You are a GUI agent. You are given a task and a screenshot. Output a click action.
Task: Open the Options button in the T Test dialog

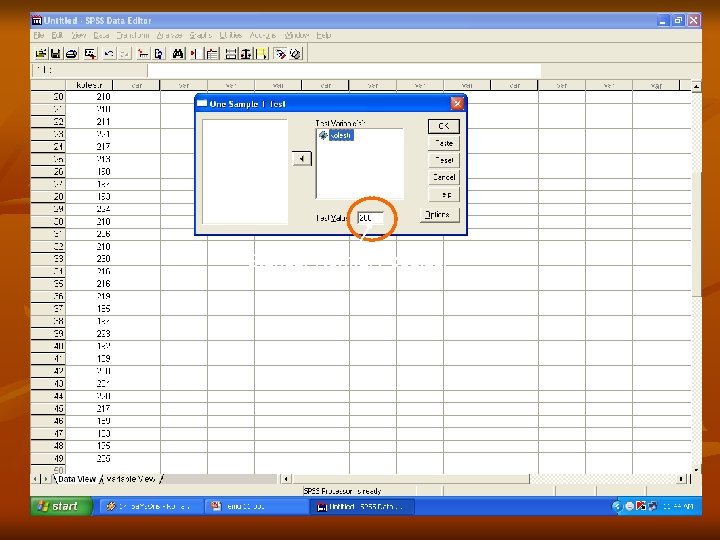(439, 215)
